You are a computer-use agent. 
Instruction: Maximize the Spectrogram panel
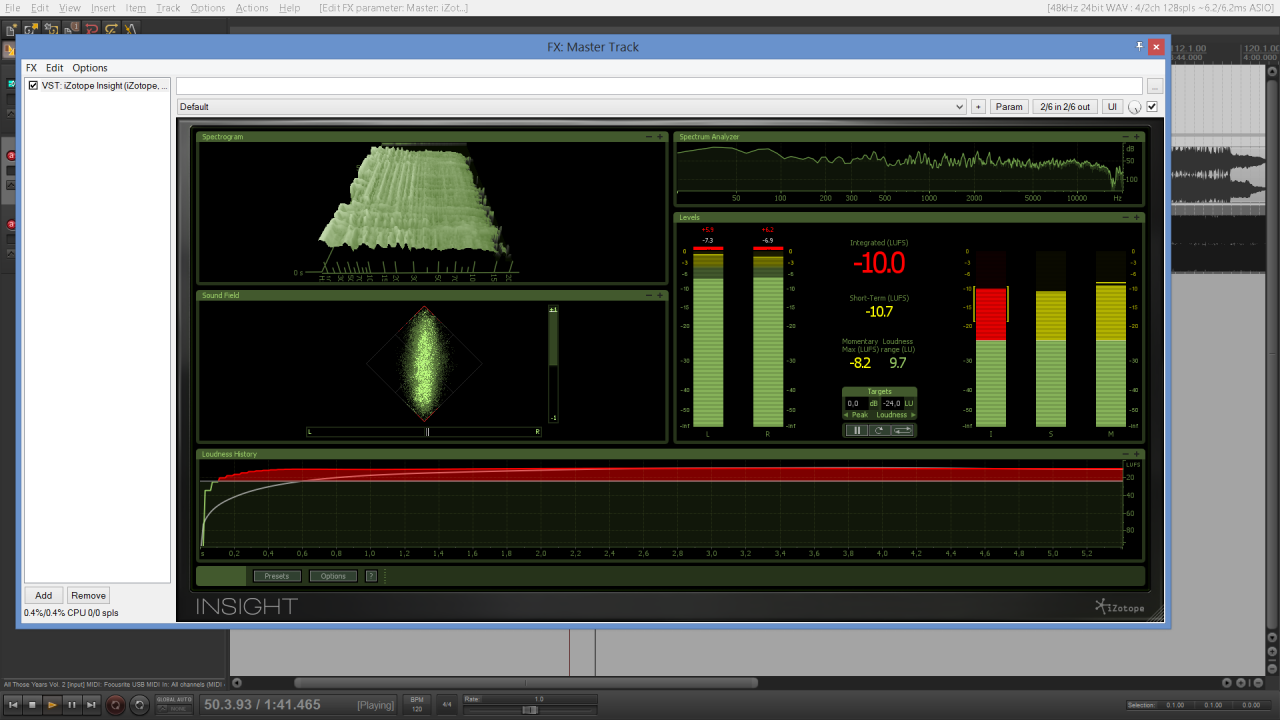click(660, 136)
